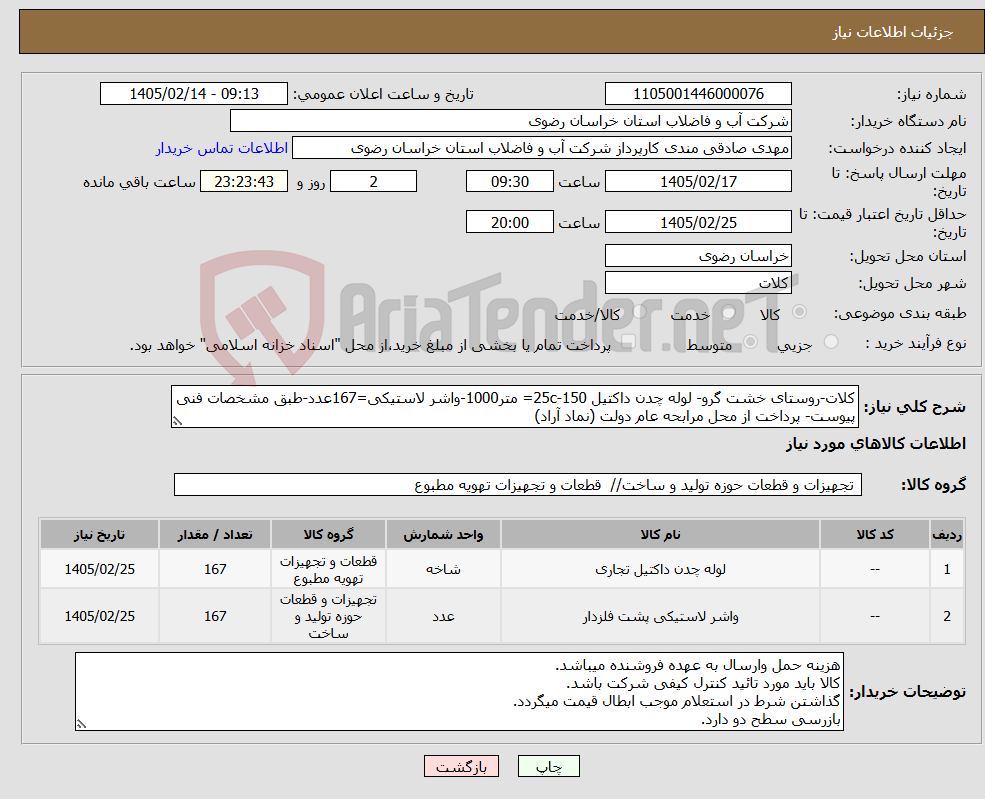Click the نام کالا column header
Screen dimensions: 985x799
click(660, 535)
